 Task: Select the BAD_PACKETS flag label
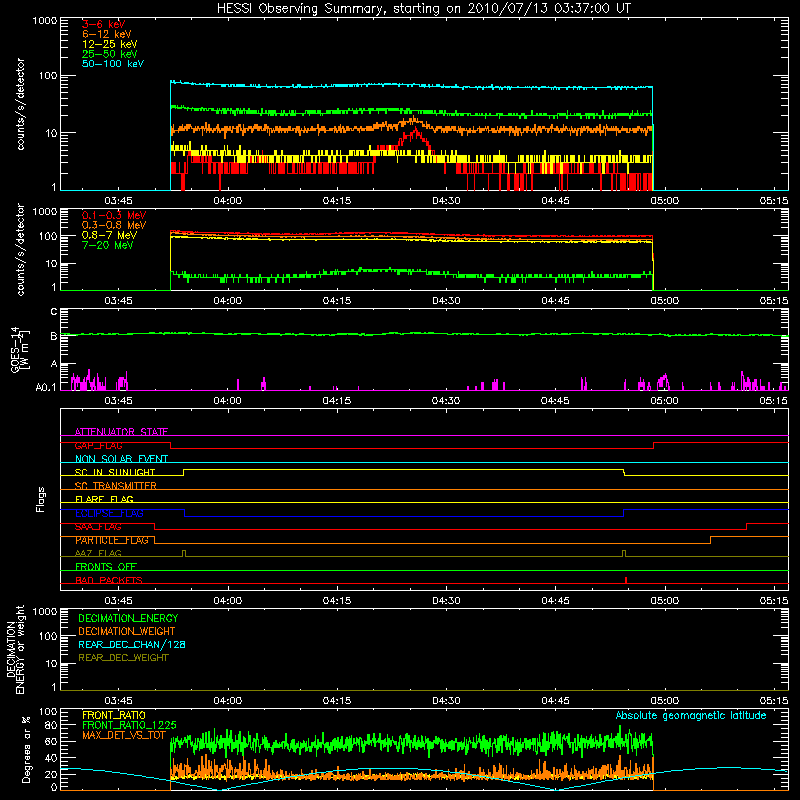tap(109, 580)
